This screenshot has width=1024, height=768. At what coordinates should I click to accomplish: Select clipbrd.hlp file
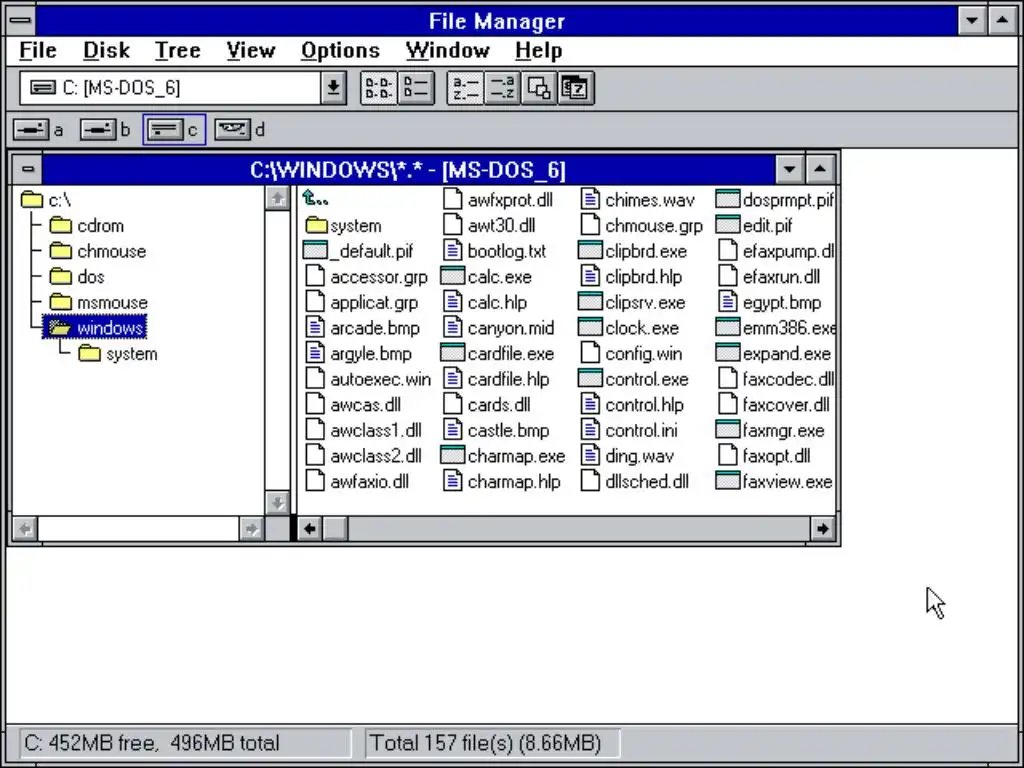[x=631, y=277]
